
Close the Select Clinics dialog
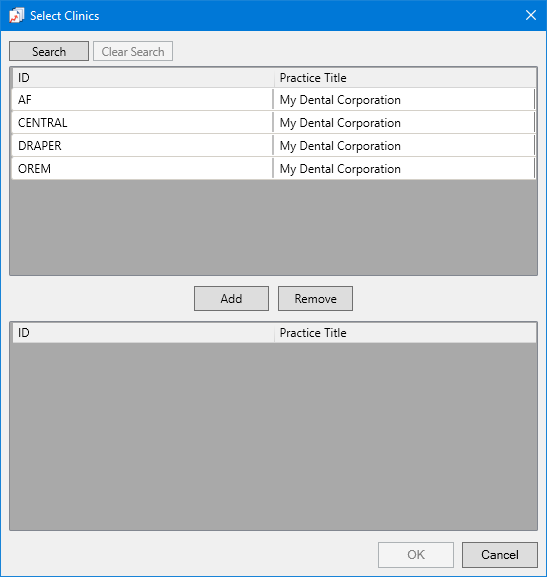point(530,15)
